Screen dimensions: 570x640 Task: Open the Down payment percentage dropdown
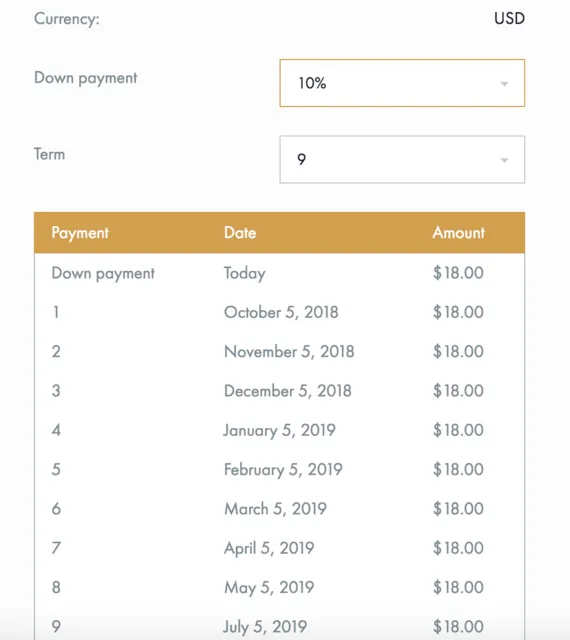[x=402, y=83]
